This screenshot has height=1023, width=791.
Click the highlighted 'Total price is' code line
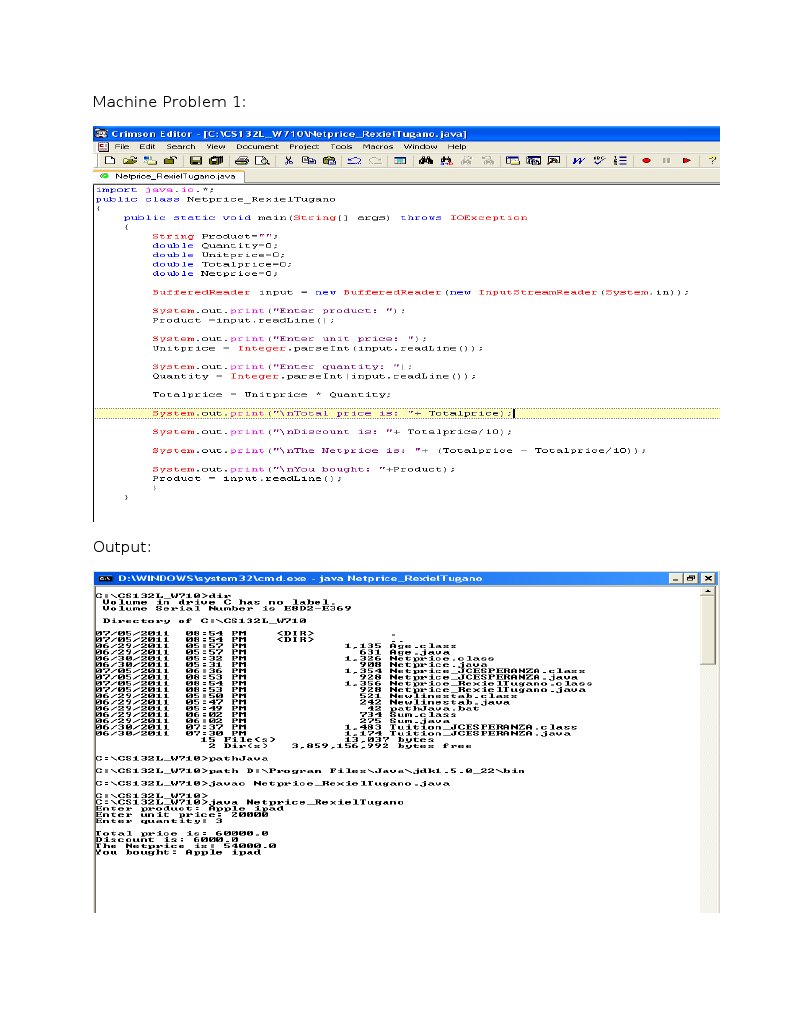[x=407, y=413]
